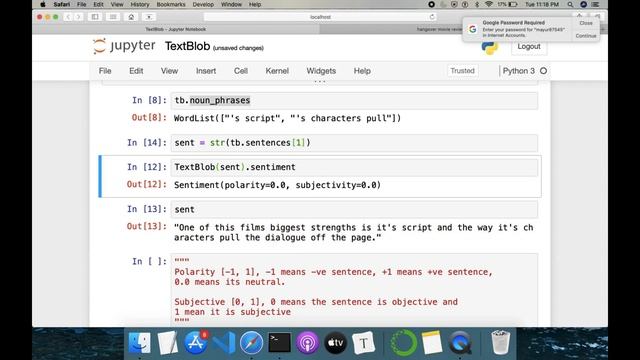Click the In [13] sent cell
640x360 pixels.
[354, 210]
